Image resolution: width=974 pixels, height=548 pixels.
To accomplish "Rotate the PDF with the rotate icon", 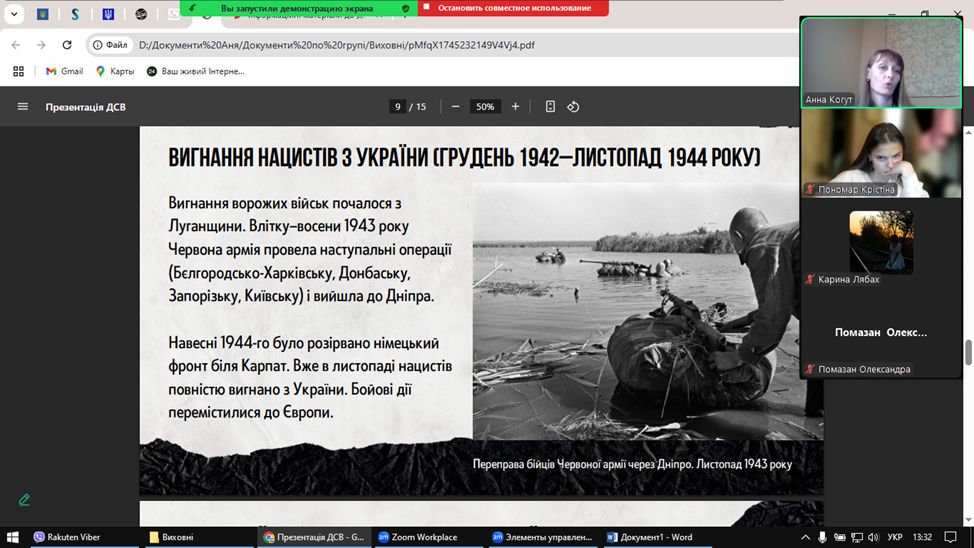I will pyautogui.click(x=573, y=107).
